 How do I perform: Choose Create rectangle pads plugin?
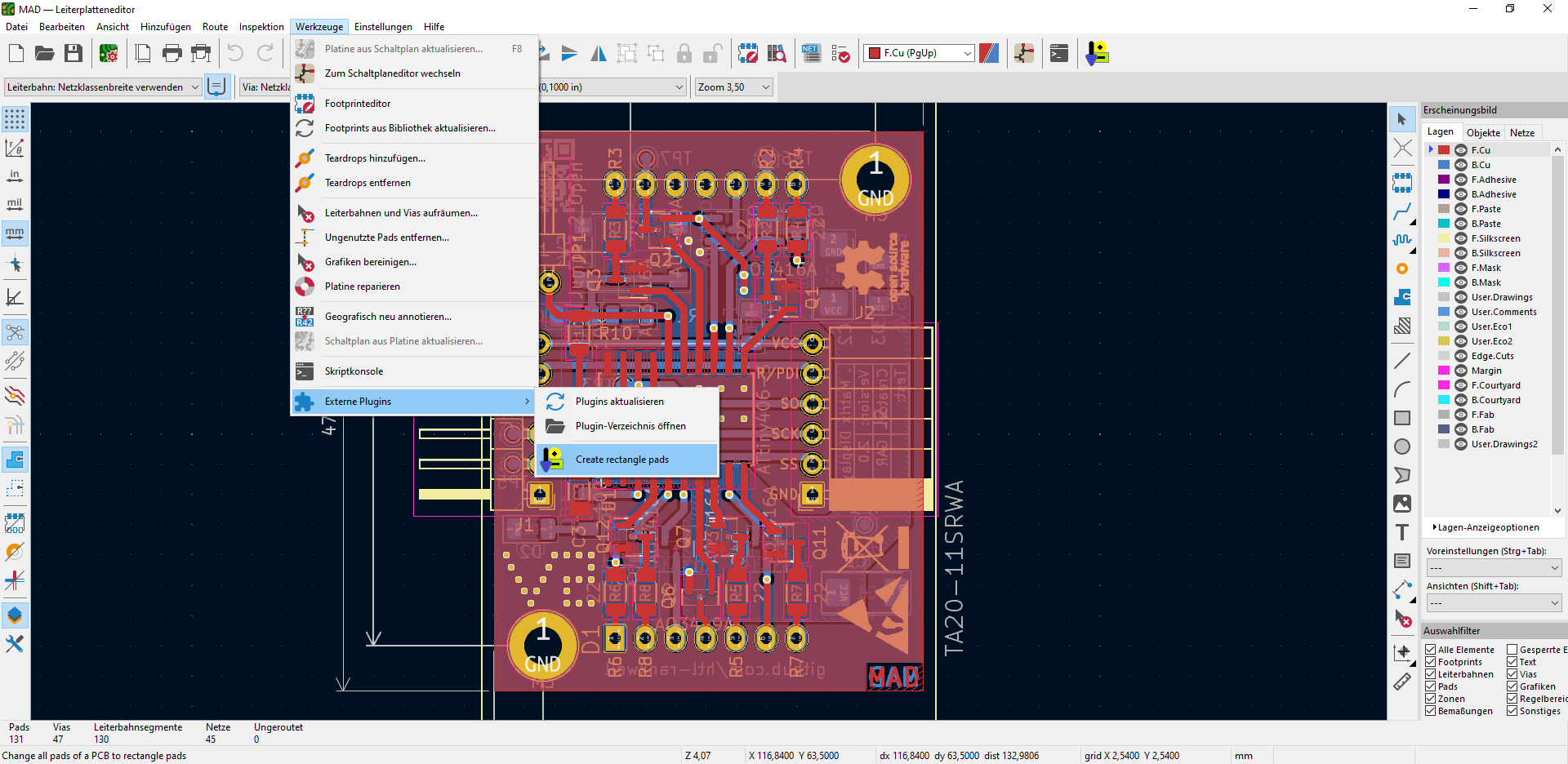coord(621,460)
